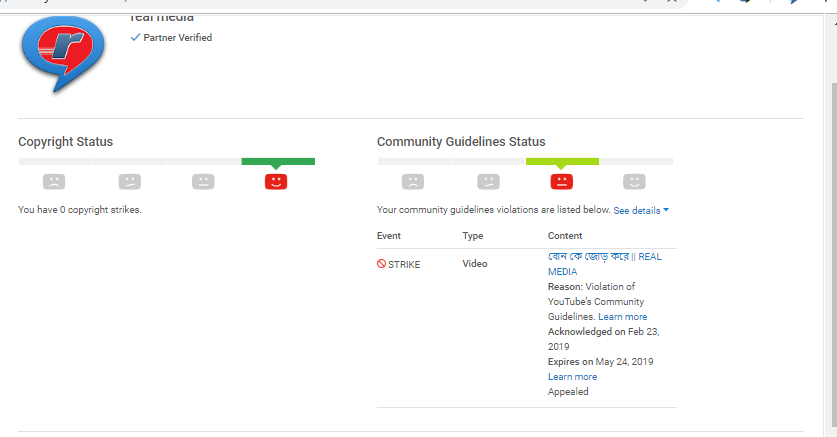Click the dark green Copyright Status bar segment
Viewport: 837px width, 437px height.
[x=278, y=161]
